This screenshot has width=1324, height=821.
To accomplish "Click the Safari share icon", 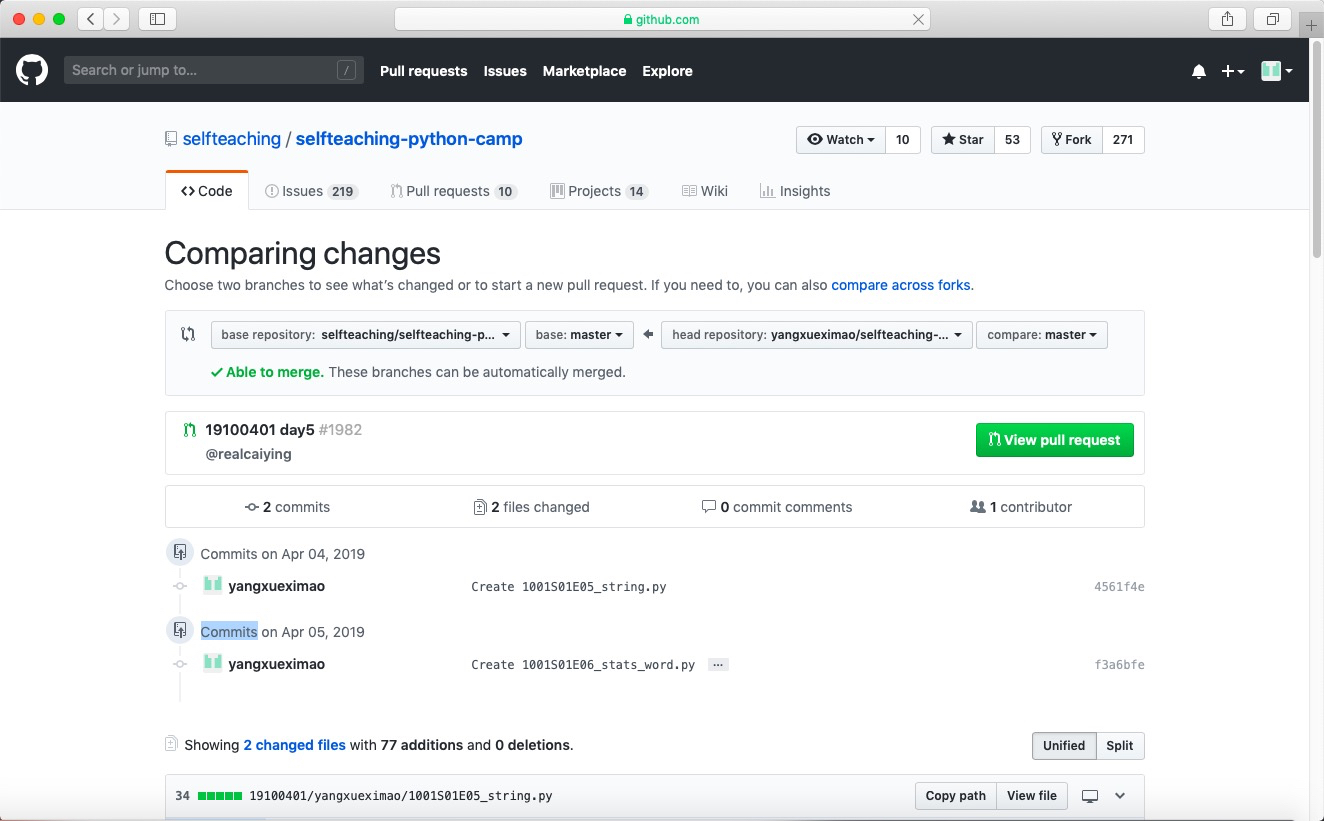I will [1227, 19].
